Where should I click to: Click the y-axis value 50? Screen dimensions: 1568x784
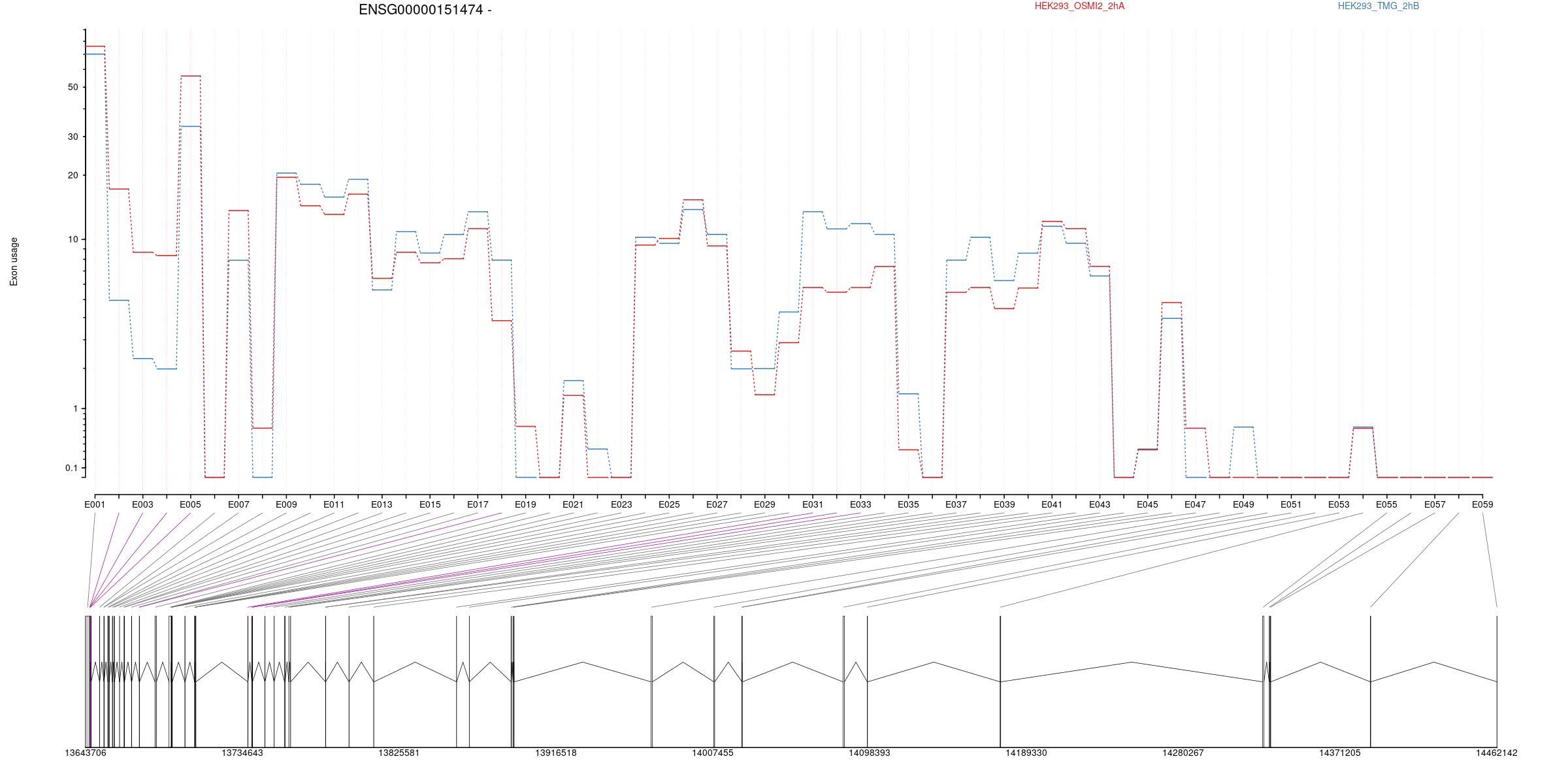tap(73, 87)
